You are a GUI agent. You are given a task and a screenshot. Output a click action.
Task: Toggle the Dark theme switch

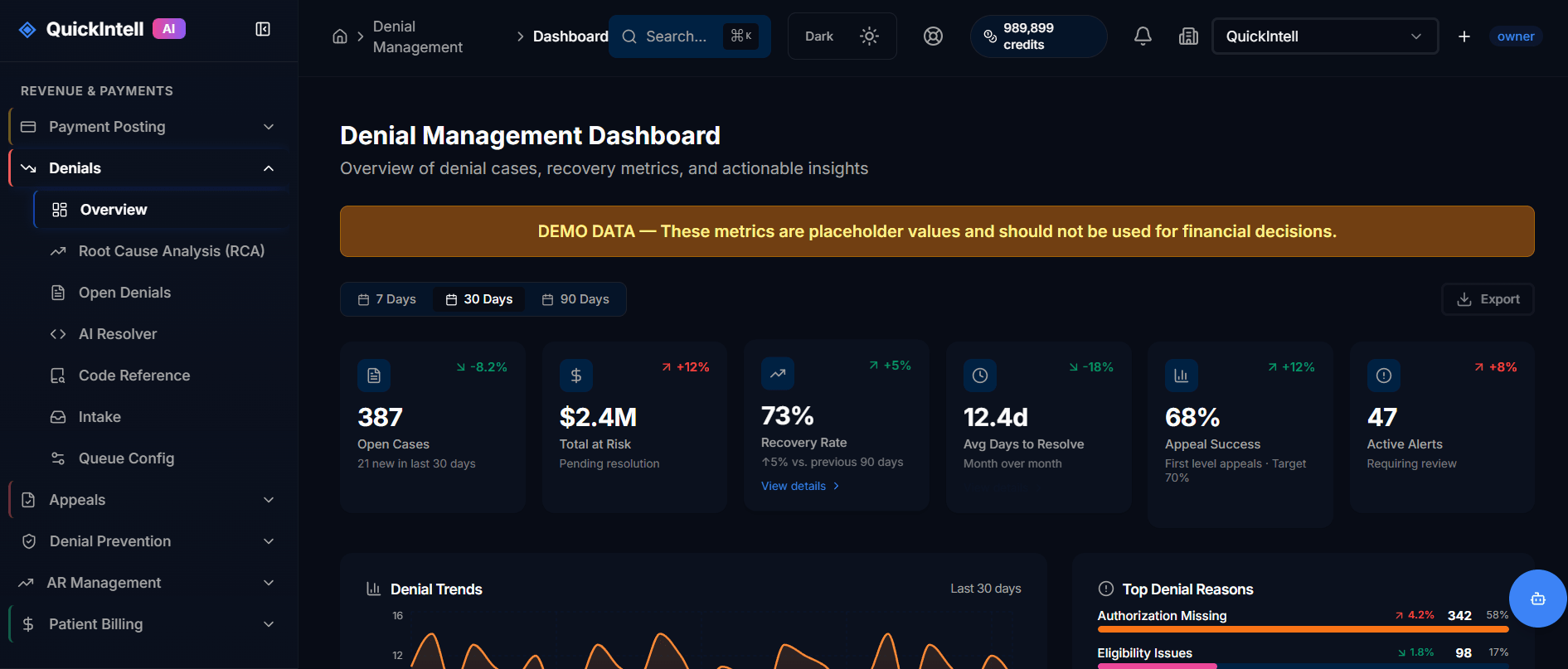click(842, 36)
